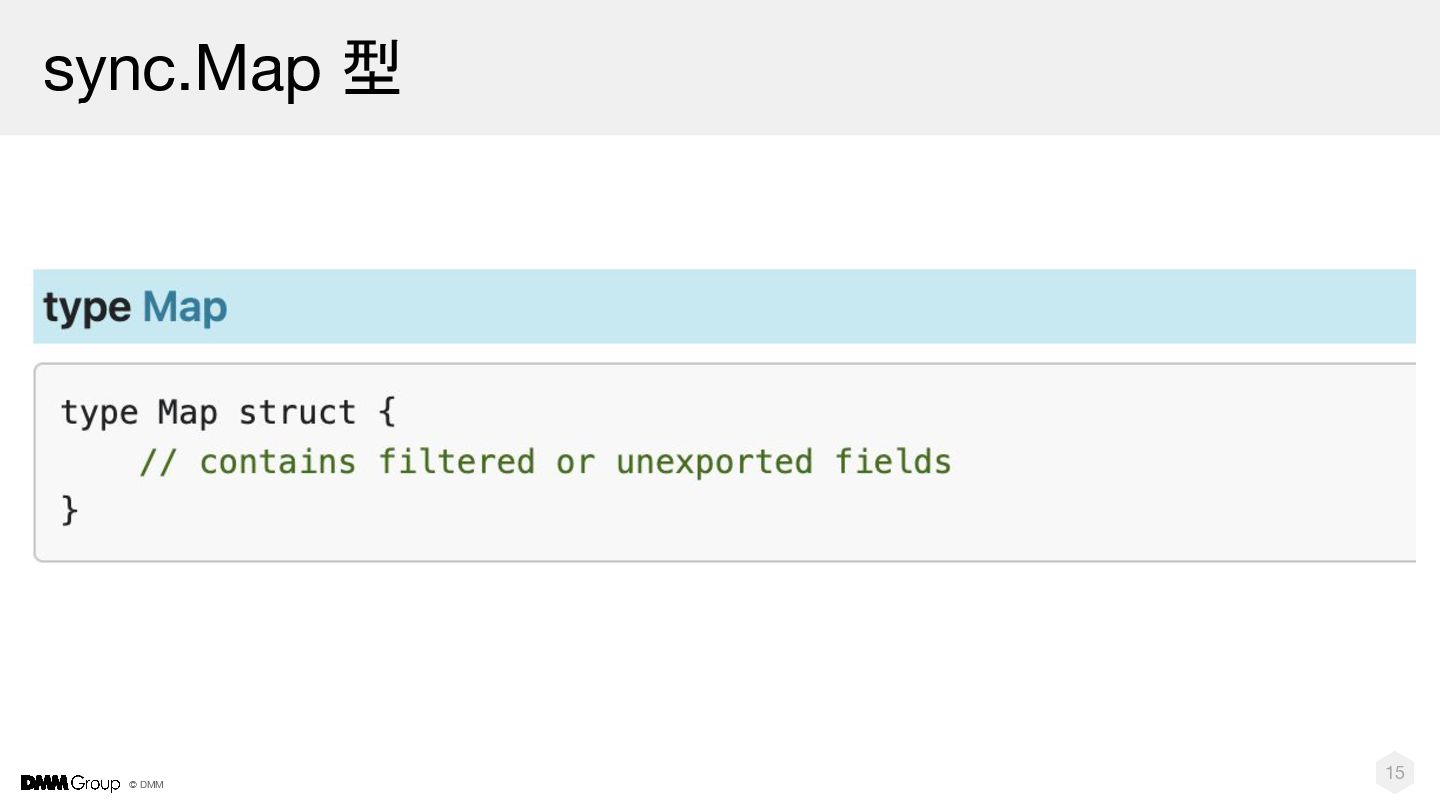The width and height of the screenshot is (1440, 810).
Task: Open the blue Map link in heading
Action: (185, 307)
